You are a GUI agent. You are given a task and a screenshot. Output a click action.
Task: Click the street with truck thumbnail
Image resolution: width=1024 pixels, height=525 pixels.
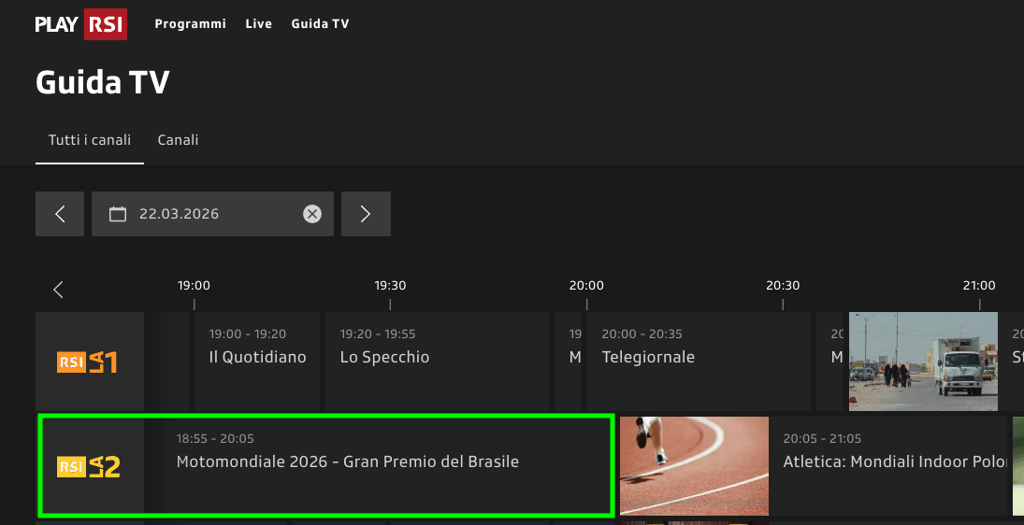(x=923, y=362)
